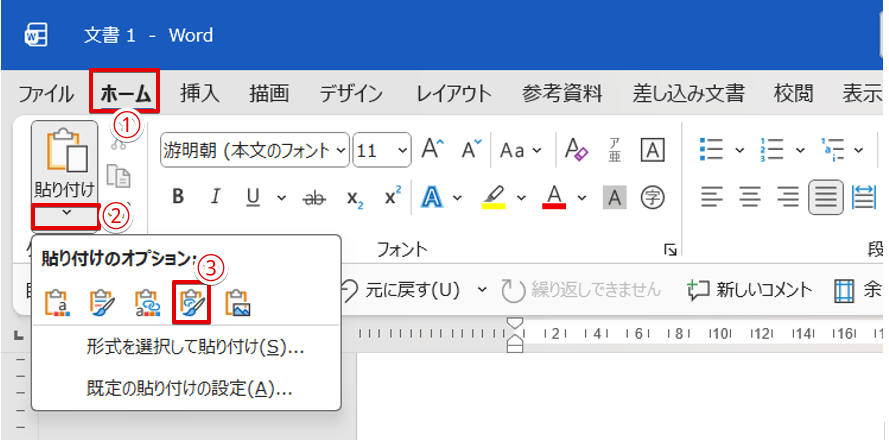The width and height of the screenshot is (889, 440).
Task: Increase font size with the A^ icon
Action: coord(433,150)
